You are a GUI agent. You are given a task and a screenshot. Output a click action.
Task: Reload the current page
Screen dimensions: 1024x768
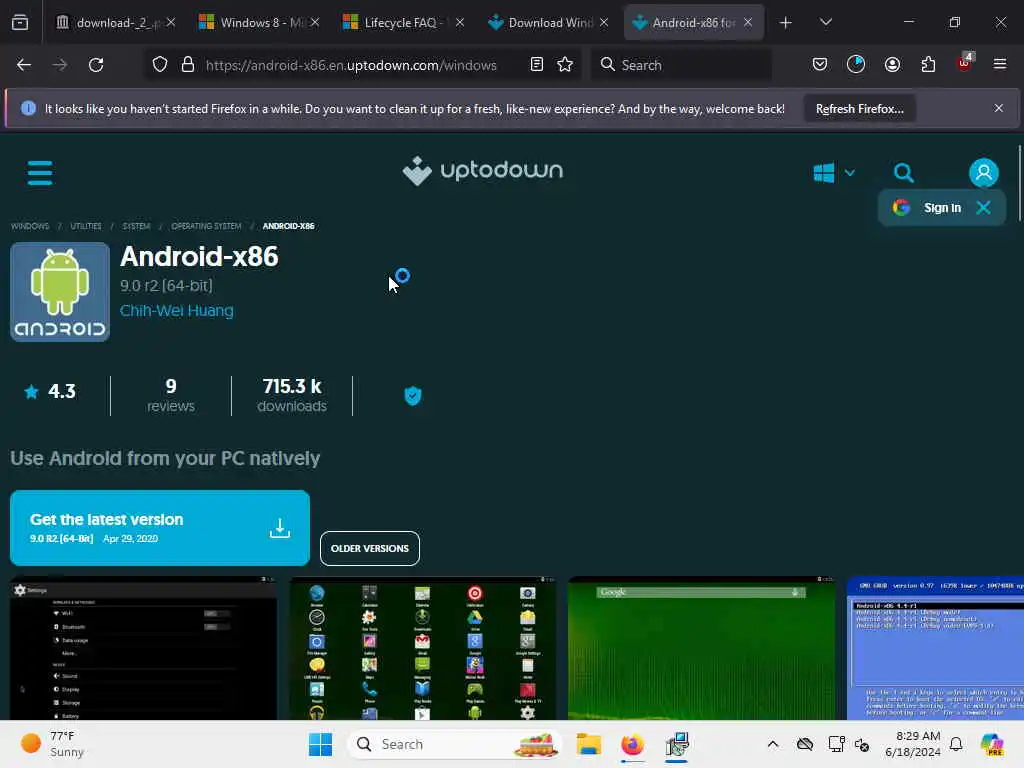96,65
